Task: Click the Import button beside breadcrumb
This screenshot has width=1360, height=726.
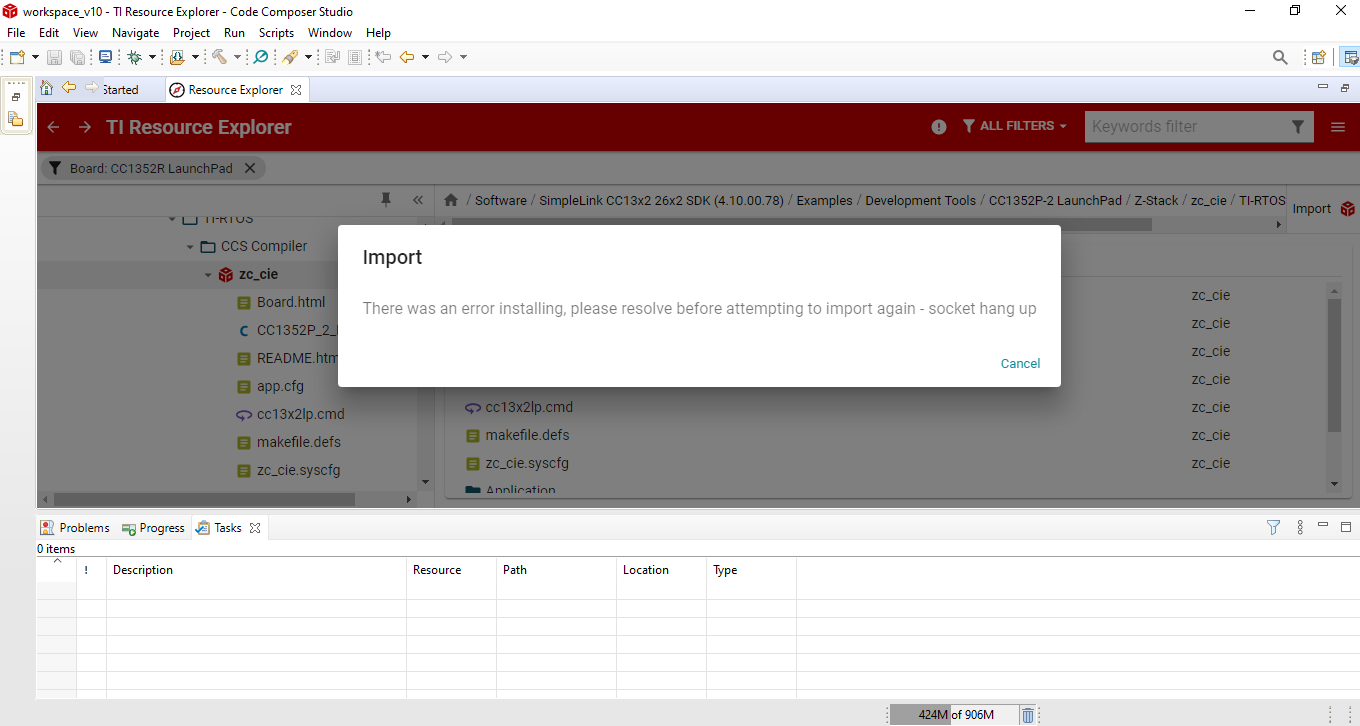Action: [x=1323, y=208]
